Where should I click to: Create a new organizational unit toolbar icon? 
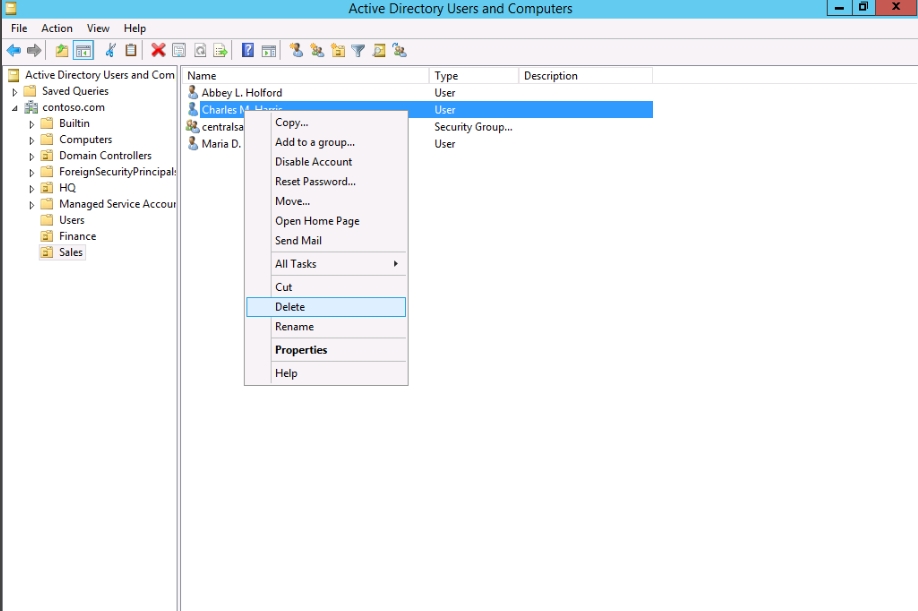[338, 51]
